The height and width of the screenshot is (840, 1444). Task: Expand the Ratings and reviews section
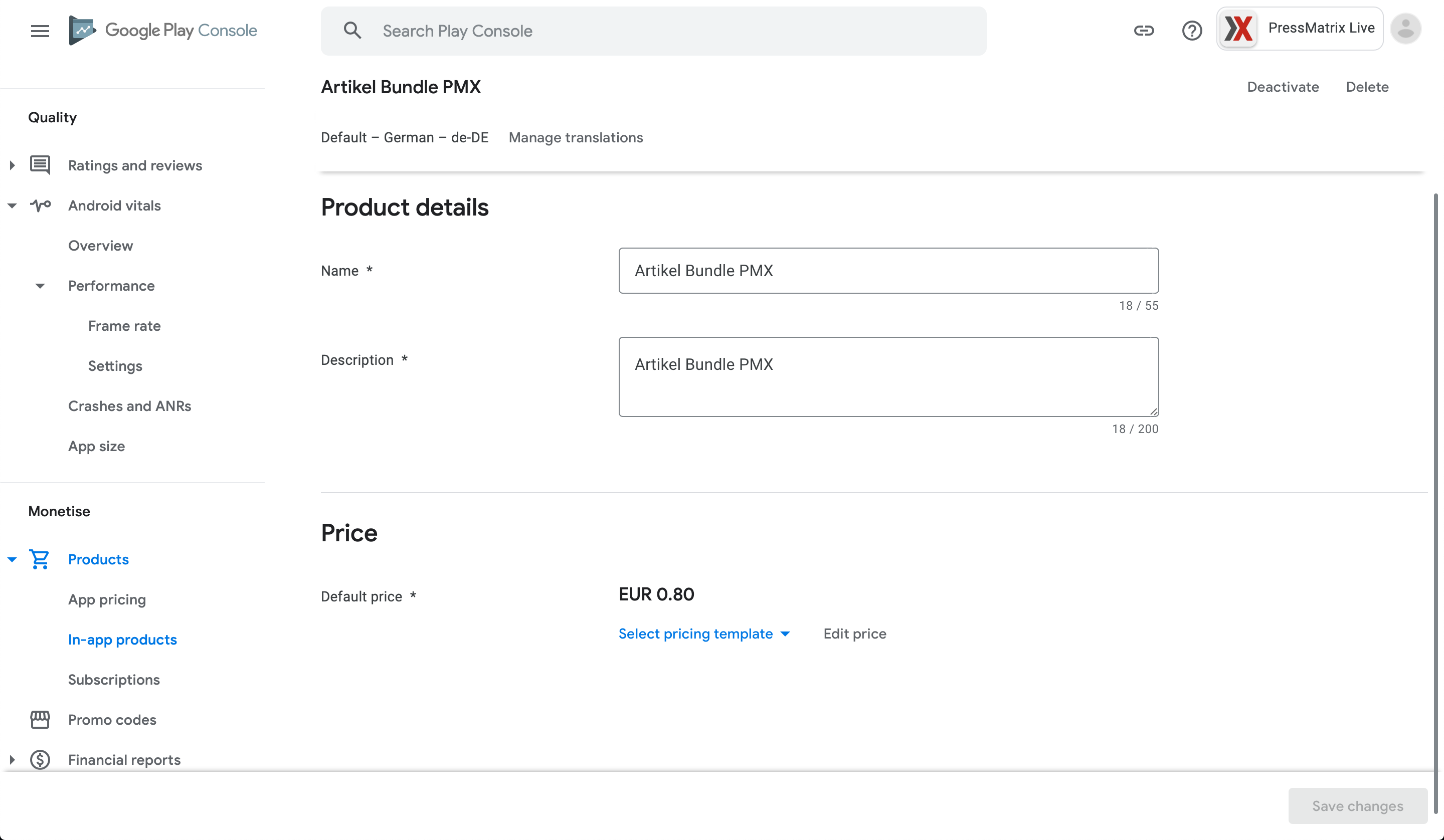coord(12,165)
